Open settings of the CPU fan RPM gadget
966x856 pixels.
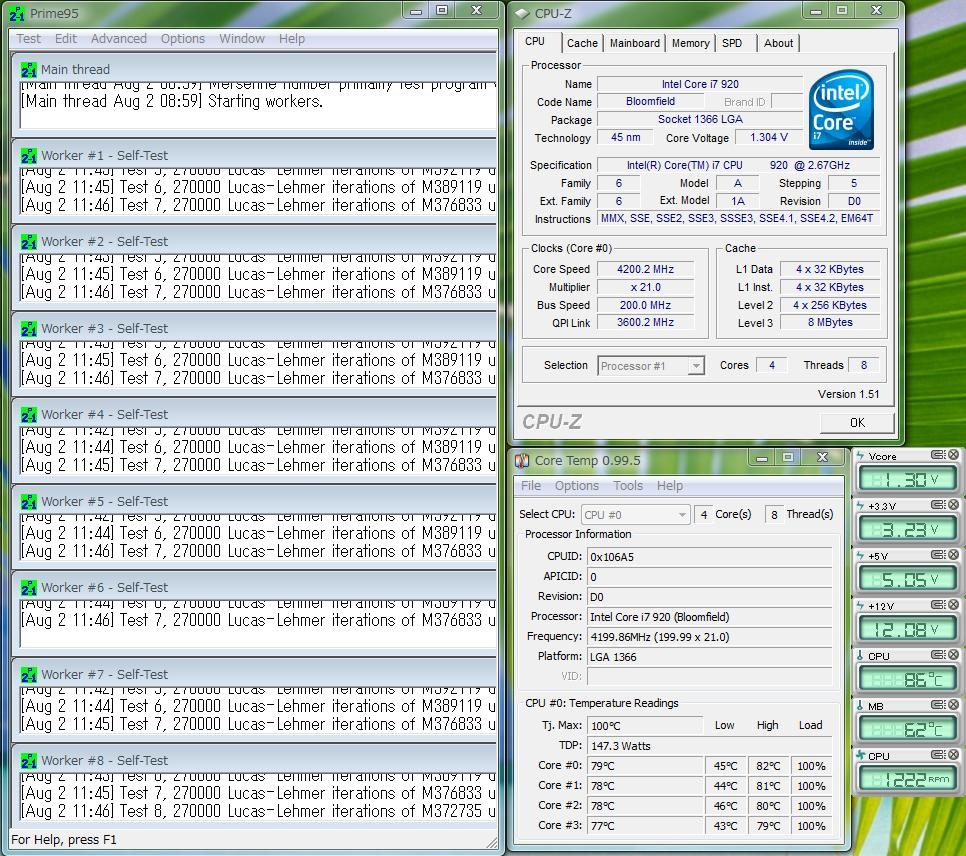(x=938, y=755)
